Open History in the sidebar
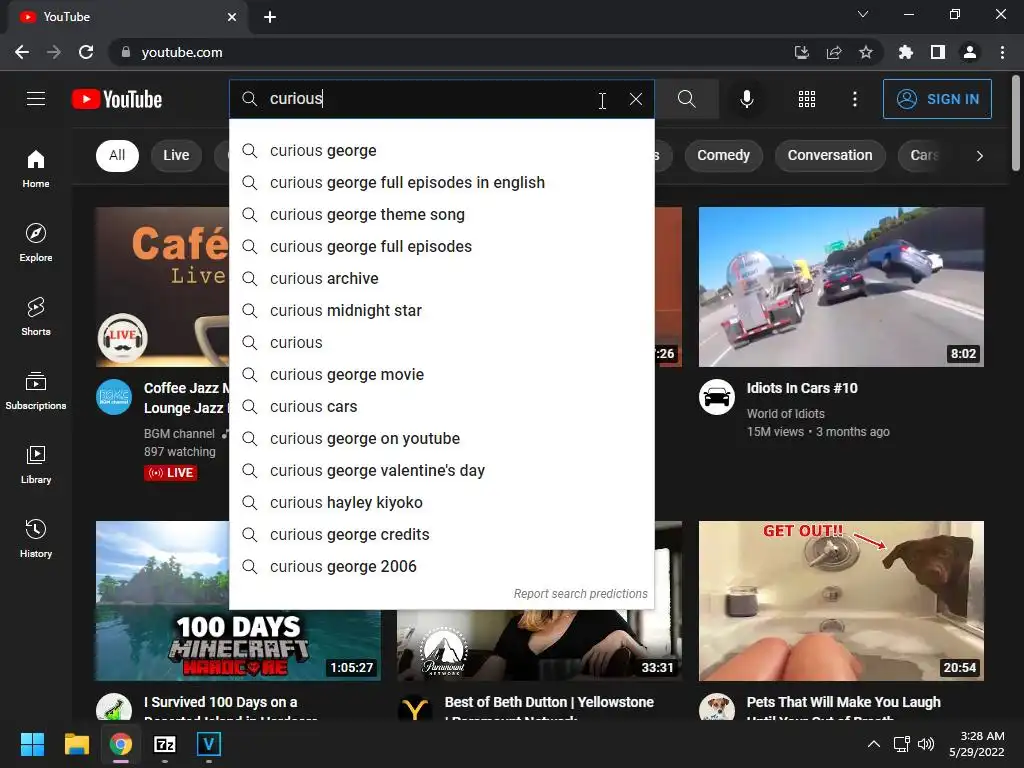 point(36,538)
